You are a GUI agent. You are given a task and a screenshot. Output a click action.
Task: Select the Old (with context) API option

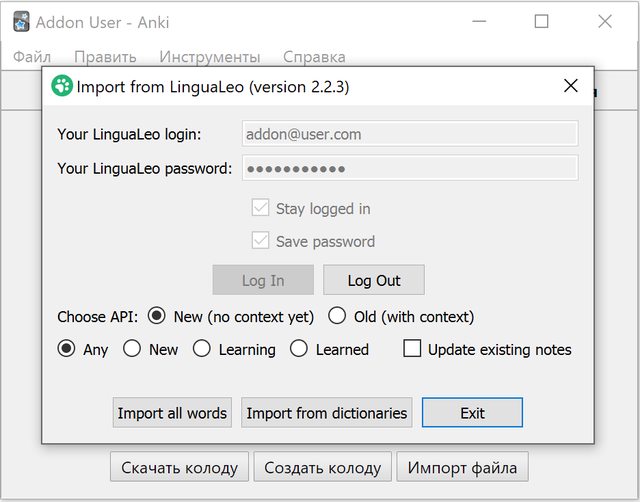pyautogui.click(x=337, y=316)
